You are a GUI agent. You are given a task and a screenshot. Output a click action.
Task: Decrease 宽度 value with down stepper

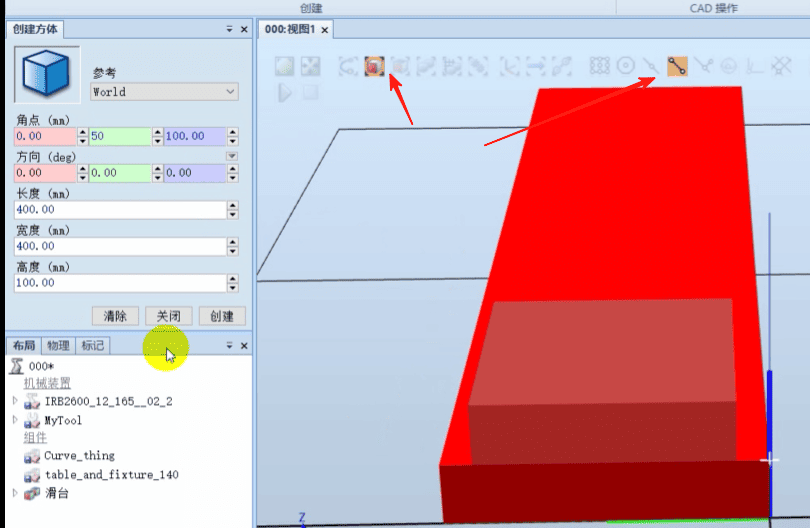pos(232,251)
